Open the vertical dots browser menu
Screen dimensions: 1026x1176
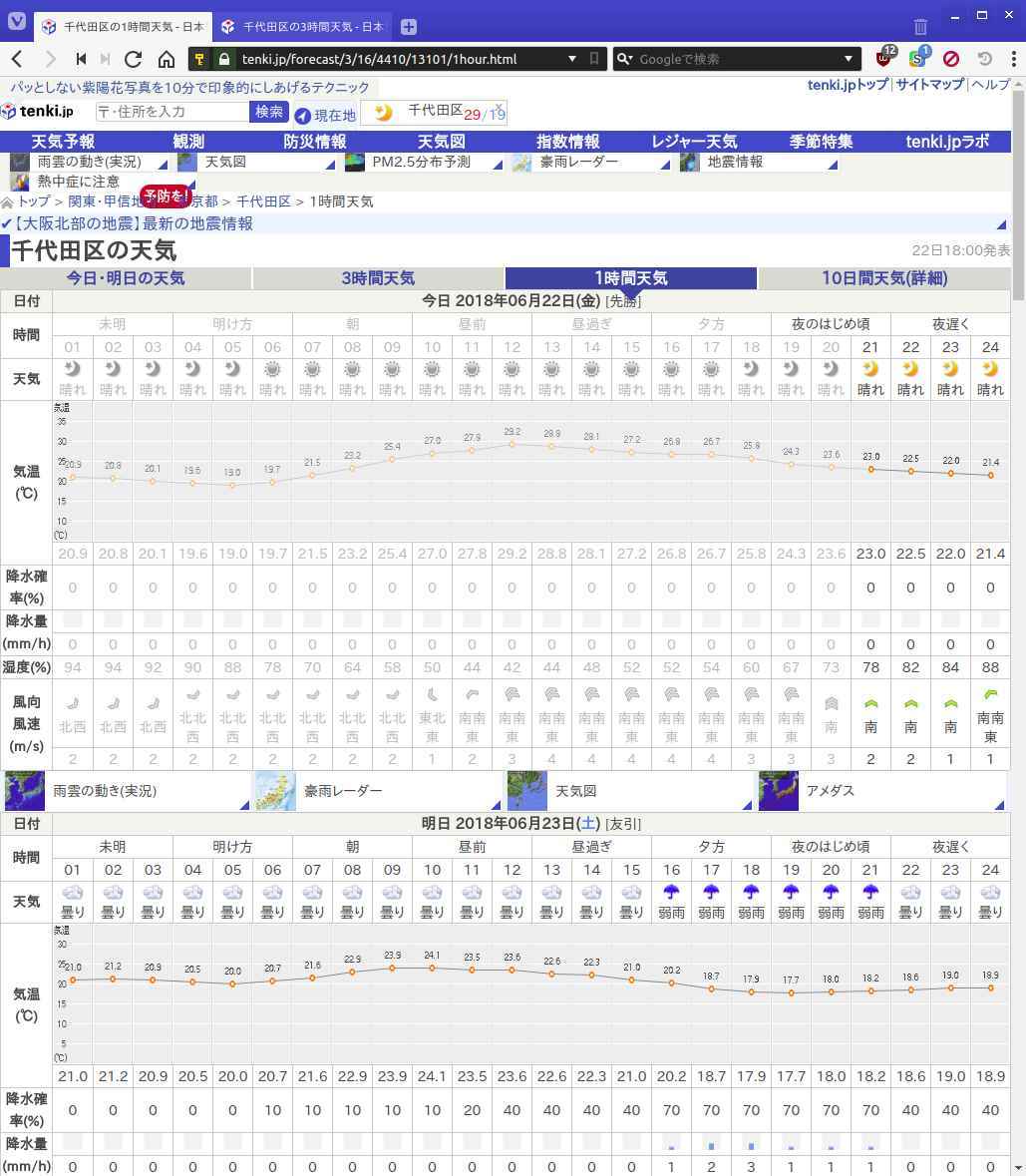1013,59
